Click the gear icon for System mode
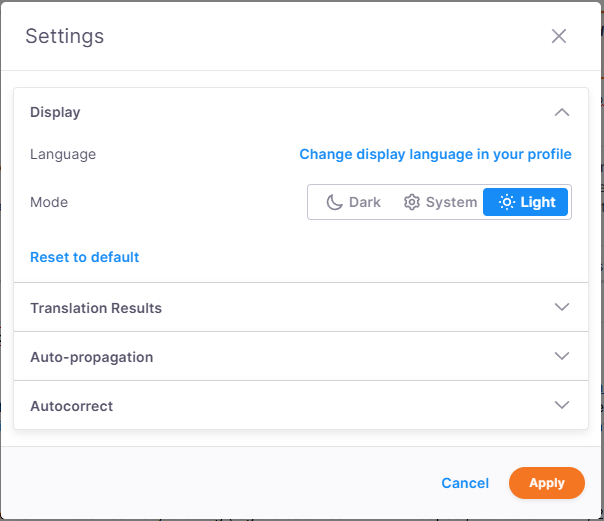Screen dimensions: 604x521 tap(411, 202)
